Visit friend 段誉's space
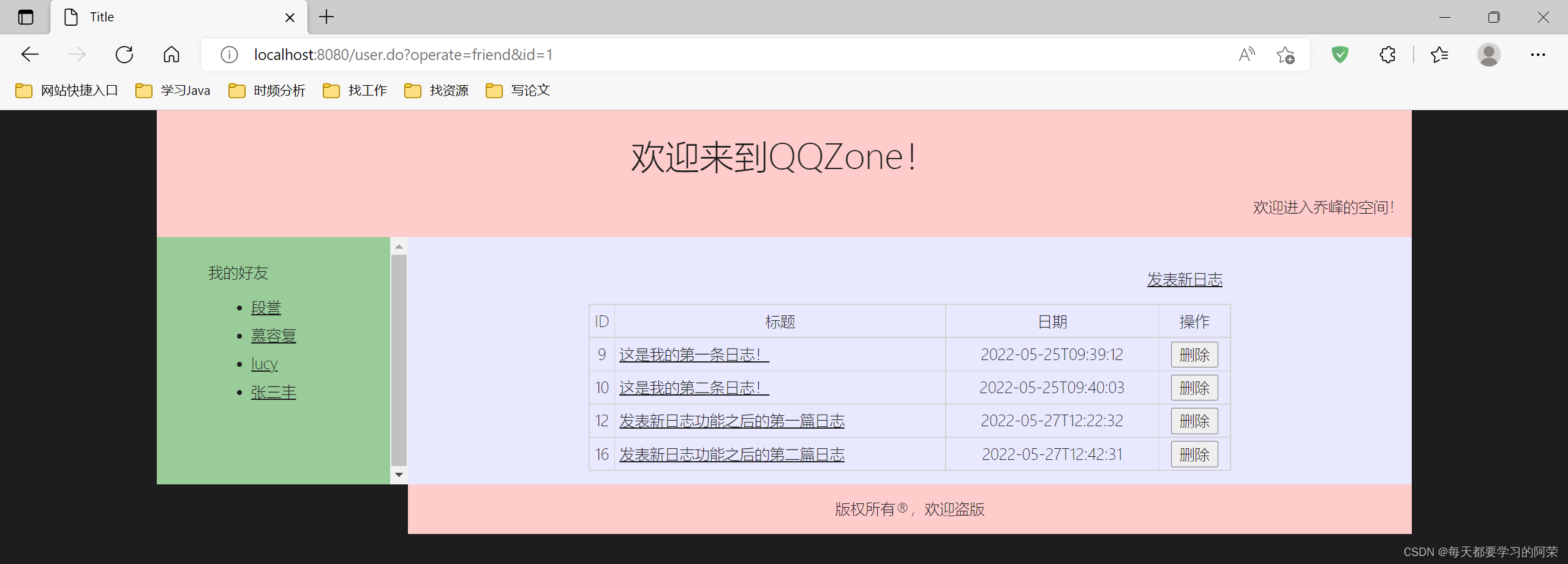The height and width of the screenshot is (564, 1568). pyautogui.click(x=266, y=307)
